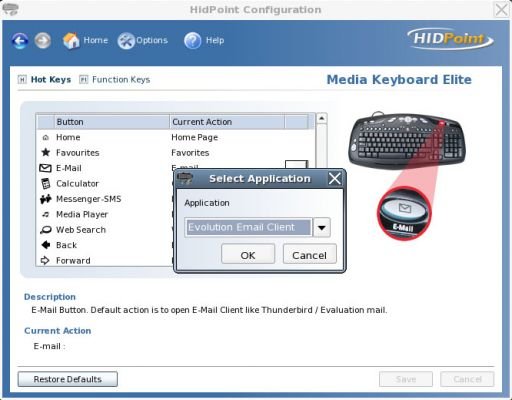The height and width of the screenshot is (400, 512).
Task: Select the Calculator icon row
Action: tap(104, 183)
